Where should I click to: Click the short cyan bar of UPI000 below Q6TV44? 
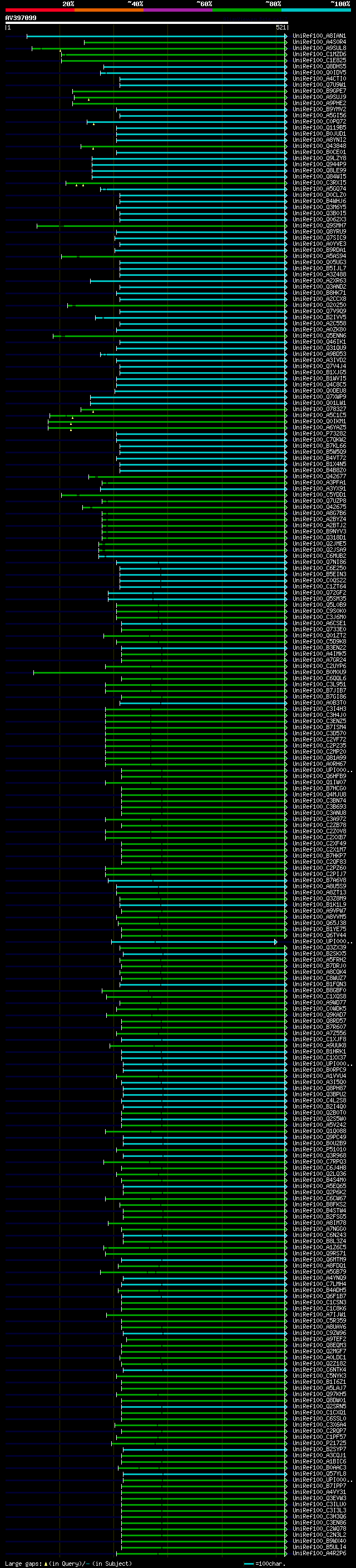point(194,942)
